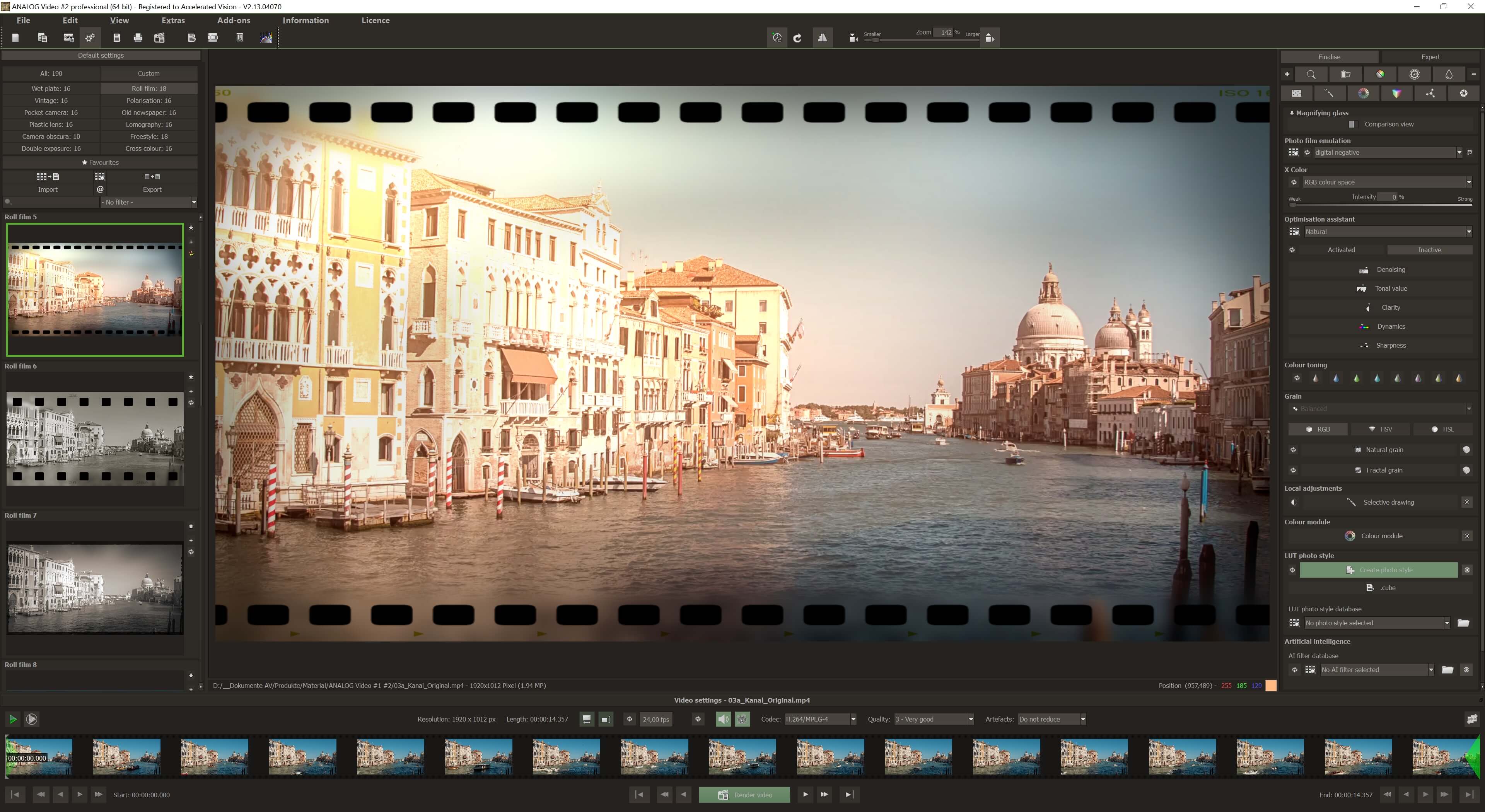Select the Roll film 6 preview thumbnail

(x=95, y=438)
